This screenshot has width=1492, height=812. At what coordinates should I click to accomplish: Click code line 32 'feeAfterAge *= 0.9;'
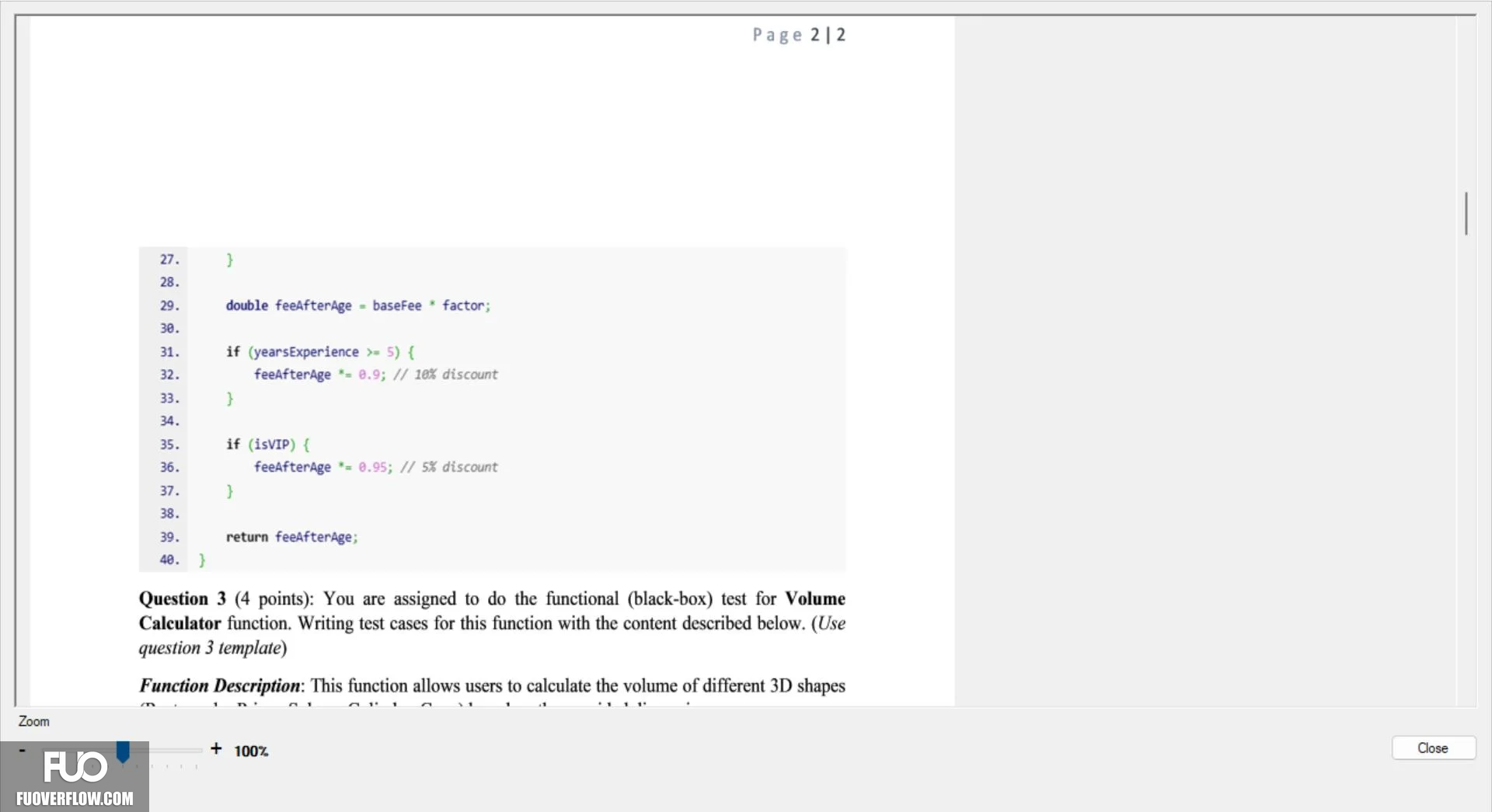pyautogui.click(x=319, y=375)
